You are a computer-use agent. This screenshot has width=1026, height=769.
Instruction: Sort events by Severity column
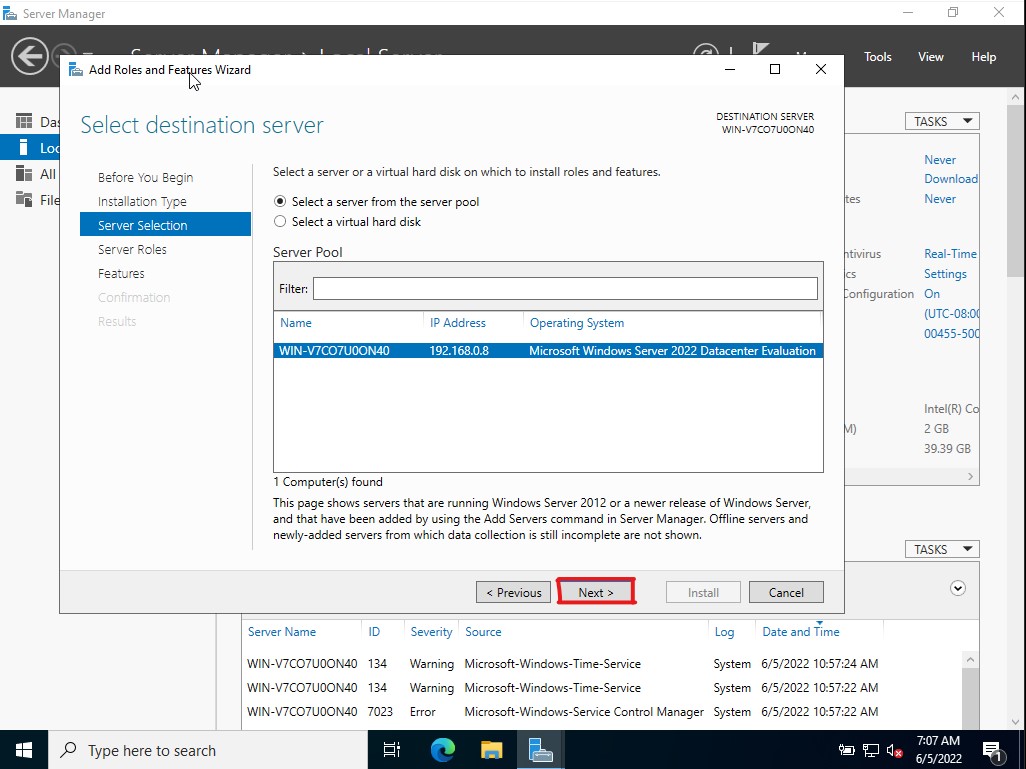431,632
